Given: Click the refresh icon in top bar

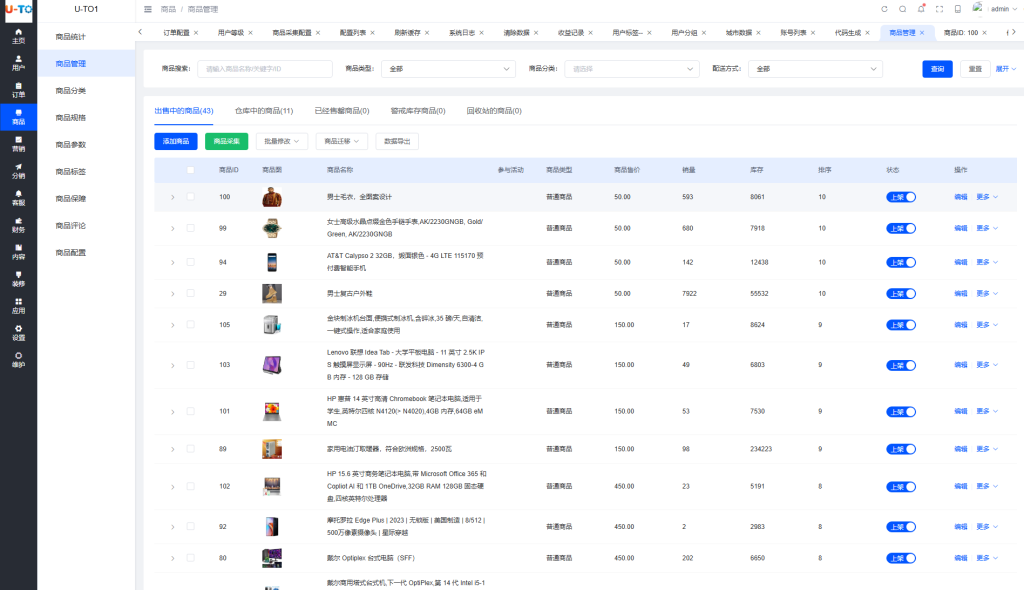Looking at the screenshot, I should click(884, 9).
